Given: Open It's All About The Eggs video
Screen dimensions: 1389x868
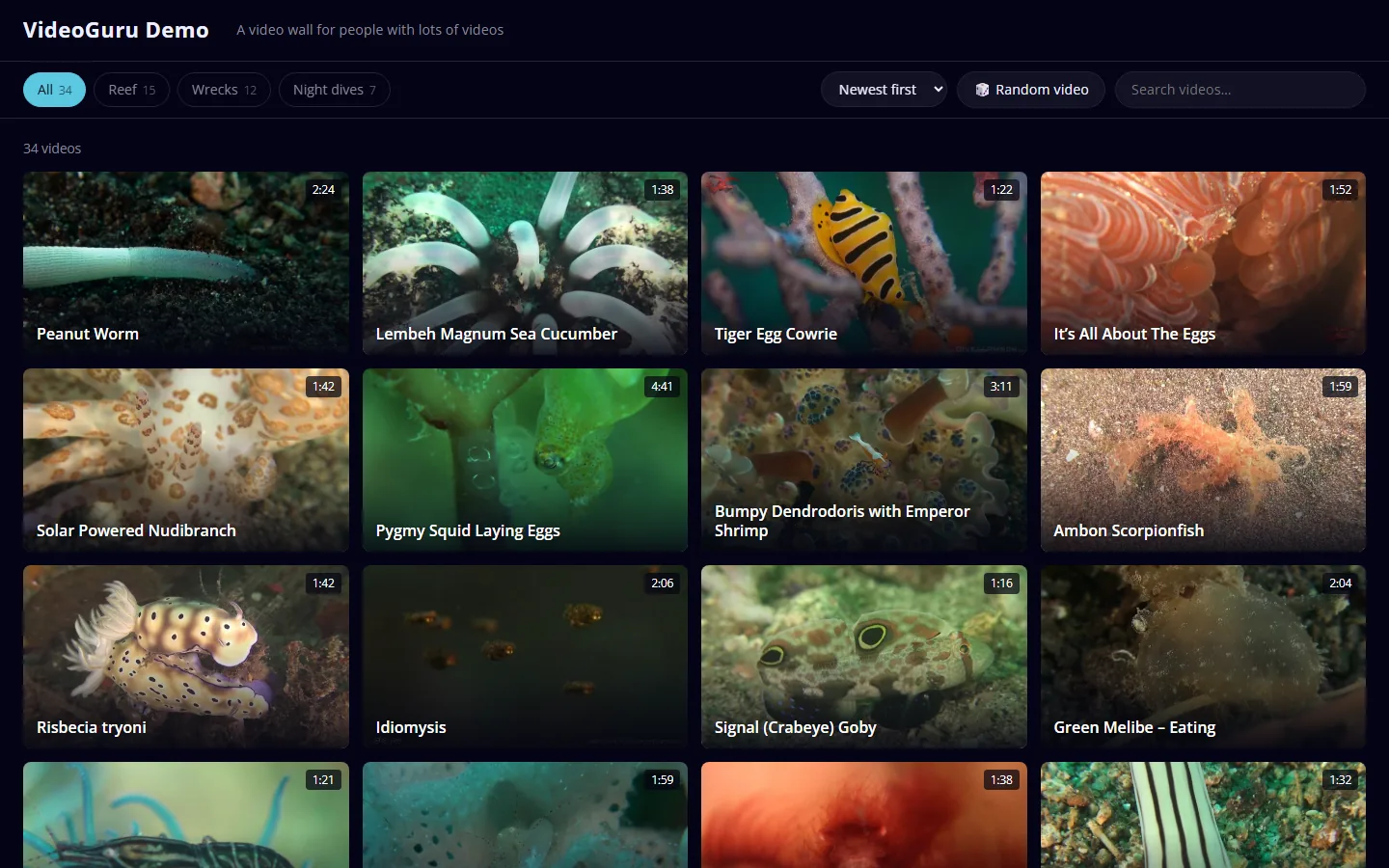Looking at the screenshot, I should (x=1203, y=263).
